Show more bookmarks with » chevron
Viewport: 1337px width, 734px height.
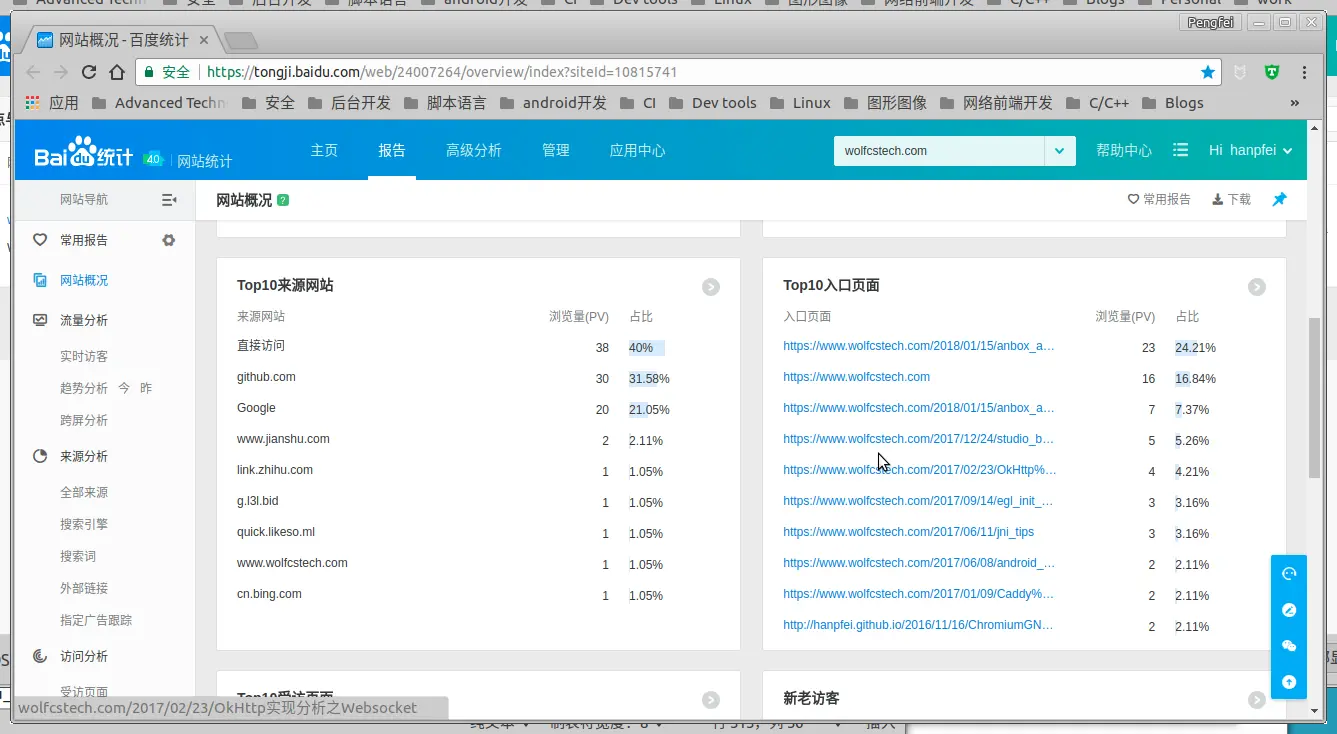click(1295, 102)
